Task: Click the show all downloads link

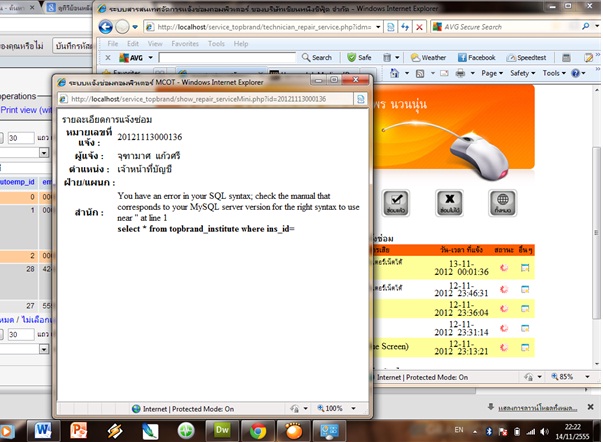Action: coord(538,408)
